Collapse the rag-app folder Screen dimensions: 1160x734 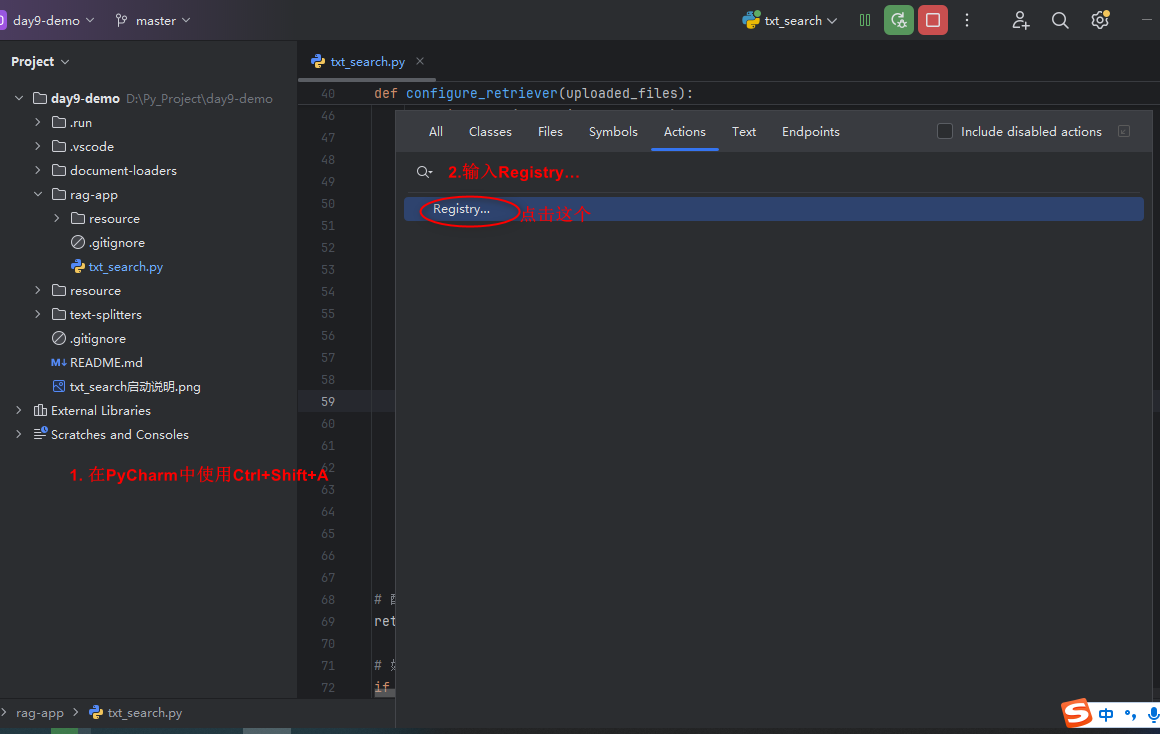tap(38, 195)
